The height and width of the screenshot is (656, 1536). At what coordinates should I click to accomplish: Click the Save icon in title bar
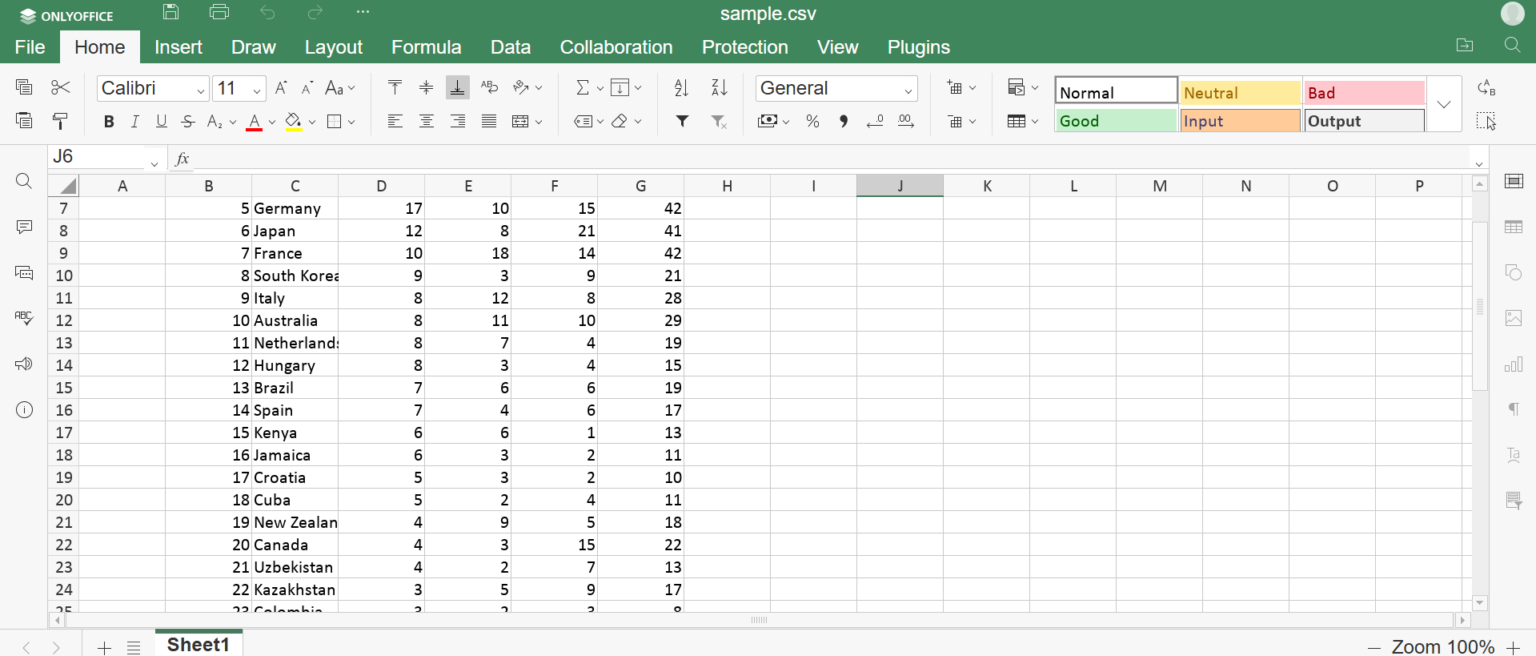(x=171, y=13)
